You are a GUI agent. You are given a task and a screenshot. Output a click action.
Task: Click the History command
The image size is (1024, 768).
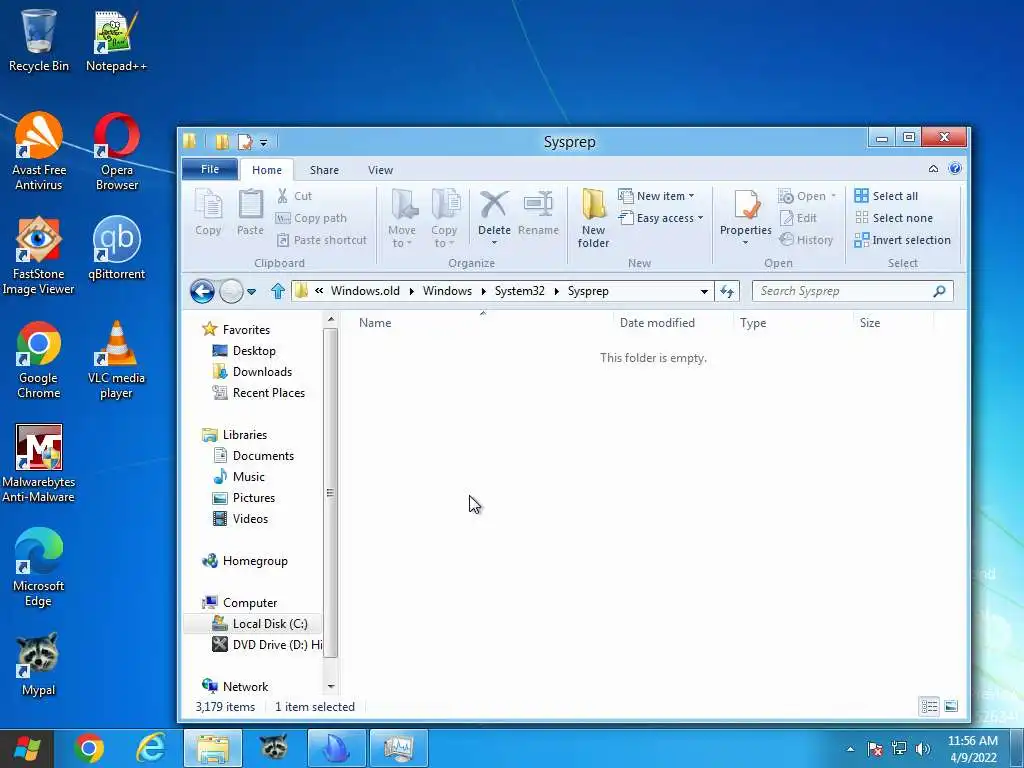click(806, 240)
